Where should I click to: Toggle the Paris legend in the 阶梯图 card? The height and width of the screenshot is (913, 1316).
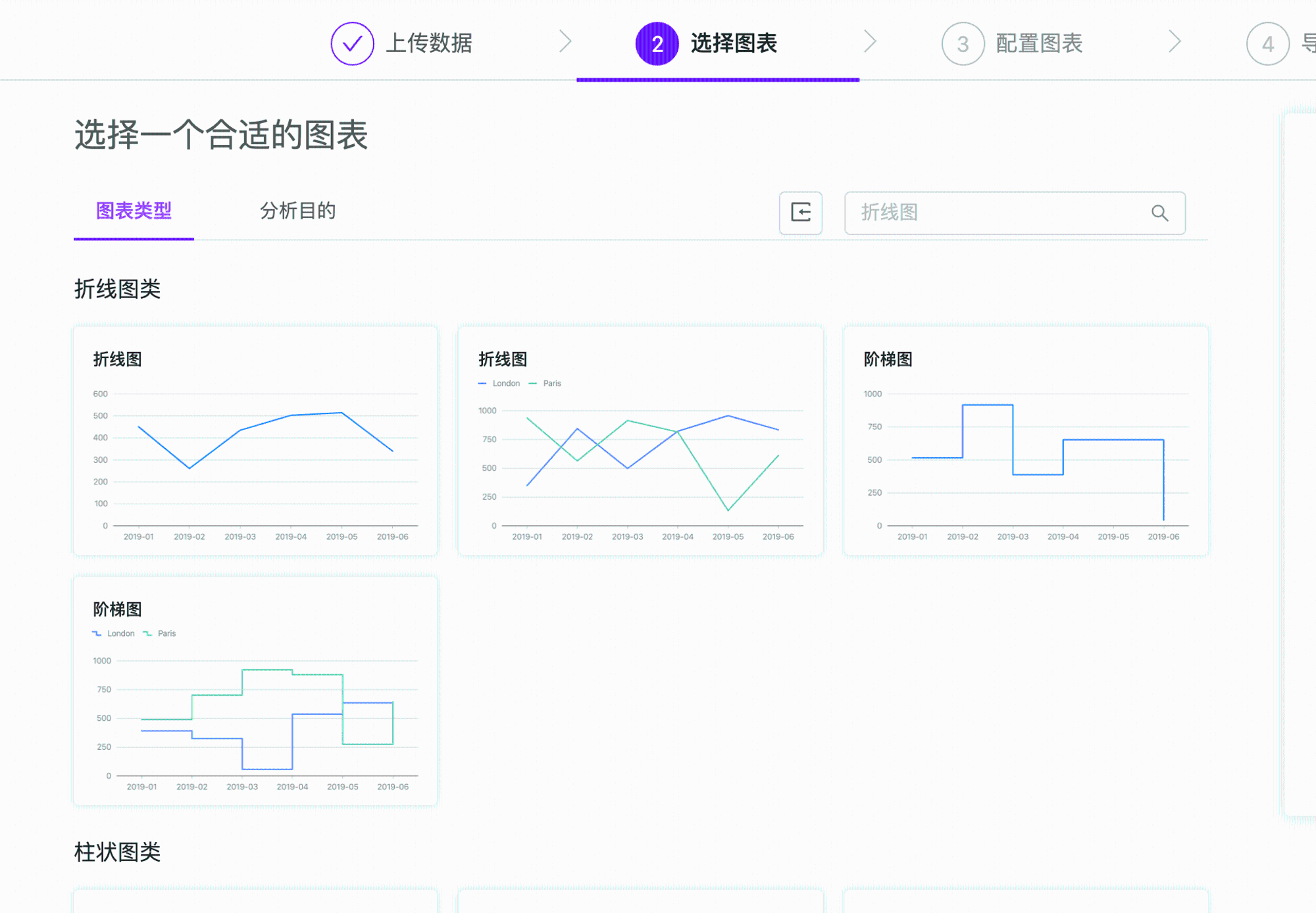coord(160,633)
